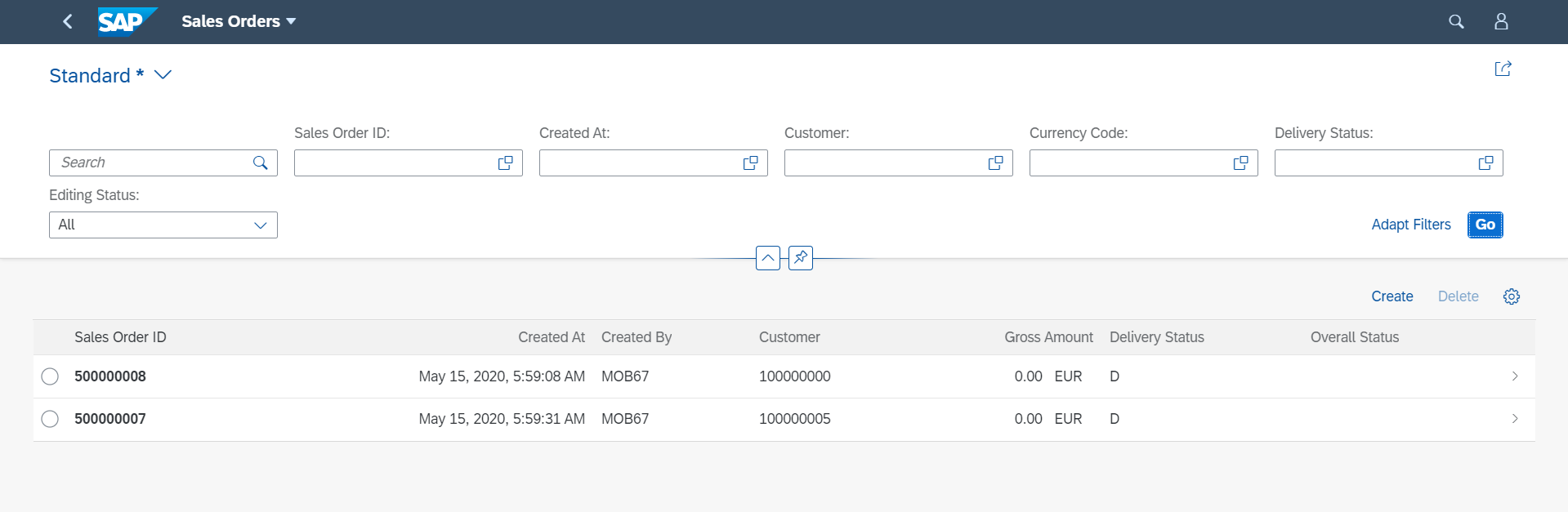
Task: Click the 0.00 EUR amount for 500000008
Action: point(1048,376)
